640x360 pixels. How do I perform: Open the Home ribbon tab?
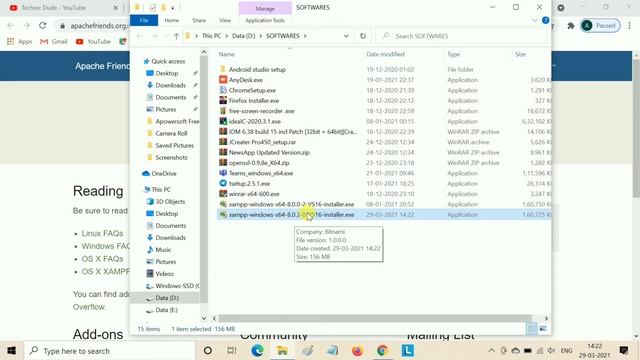coord(171,20)
